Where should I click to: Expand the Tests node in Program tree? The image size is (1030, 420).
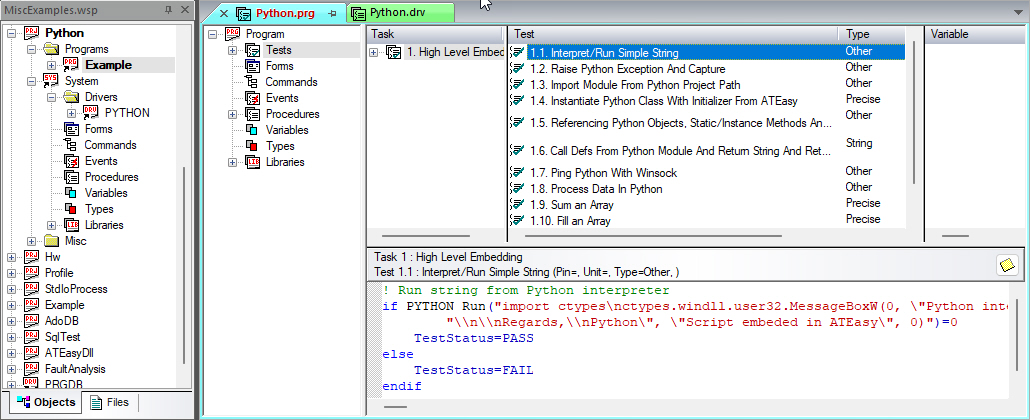point(232,50)
